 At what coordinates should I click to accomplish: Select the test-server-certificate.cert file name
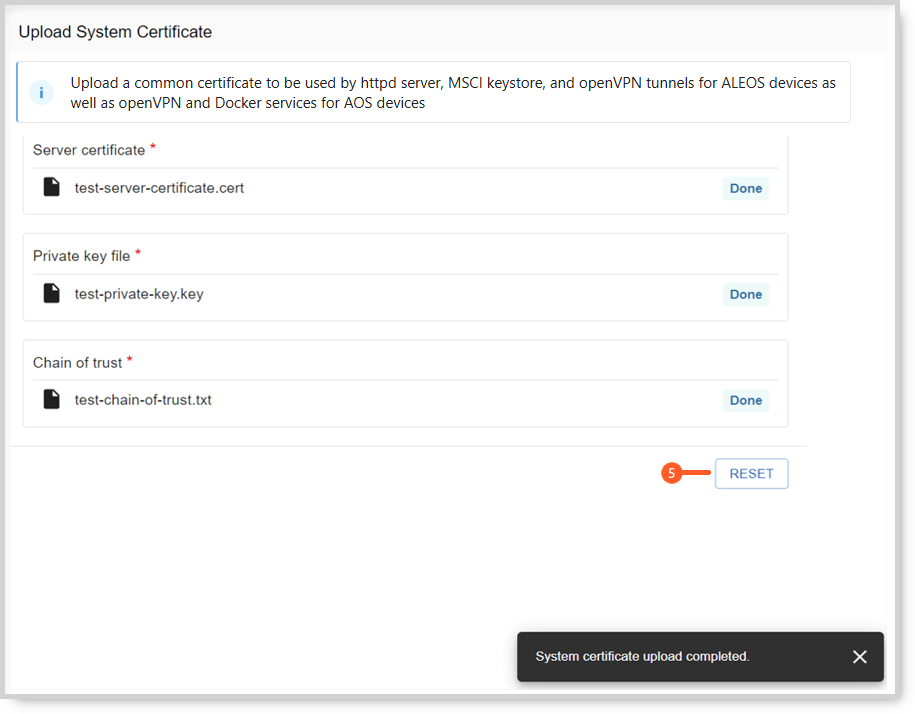tap(159, 188)
